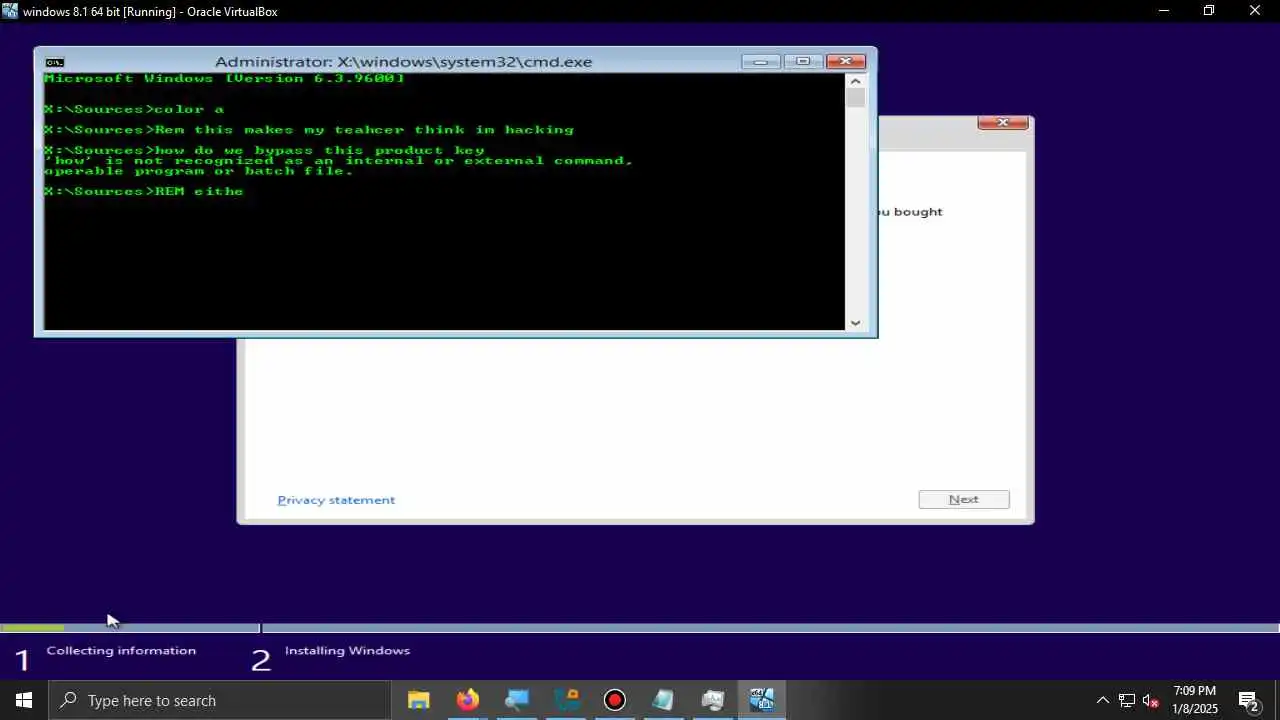Click the cmd scrollbar up arrow
This screenshot has width=1280, height=720.
[x=855, y=80]
